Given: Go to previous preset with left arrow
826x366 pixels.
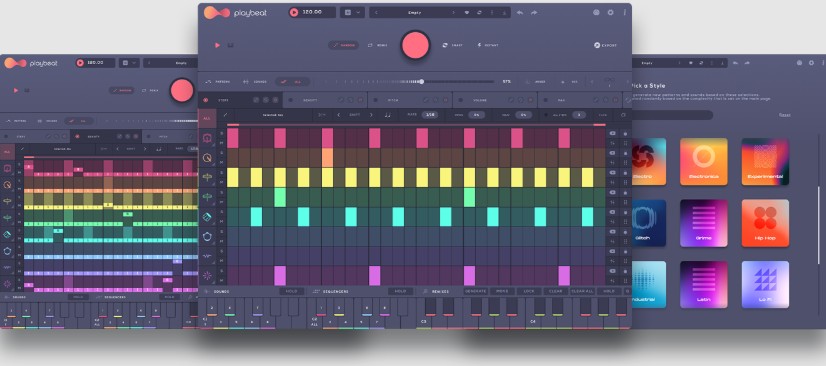Looking at the screenshot, I should pyautogui.click(x=376, y=12).
